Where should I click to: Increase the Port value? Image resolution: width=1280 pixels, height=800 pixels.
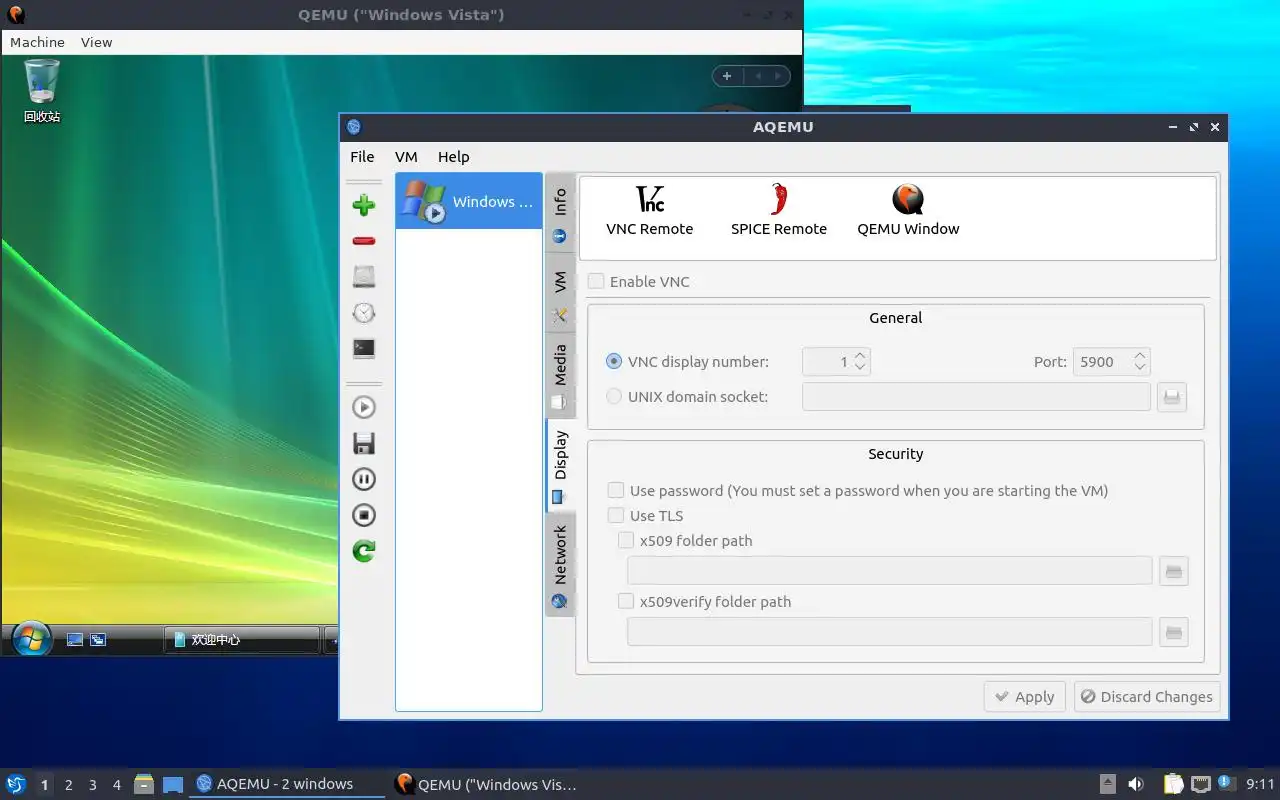tap(1140, 355)
